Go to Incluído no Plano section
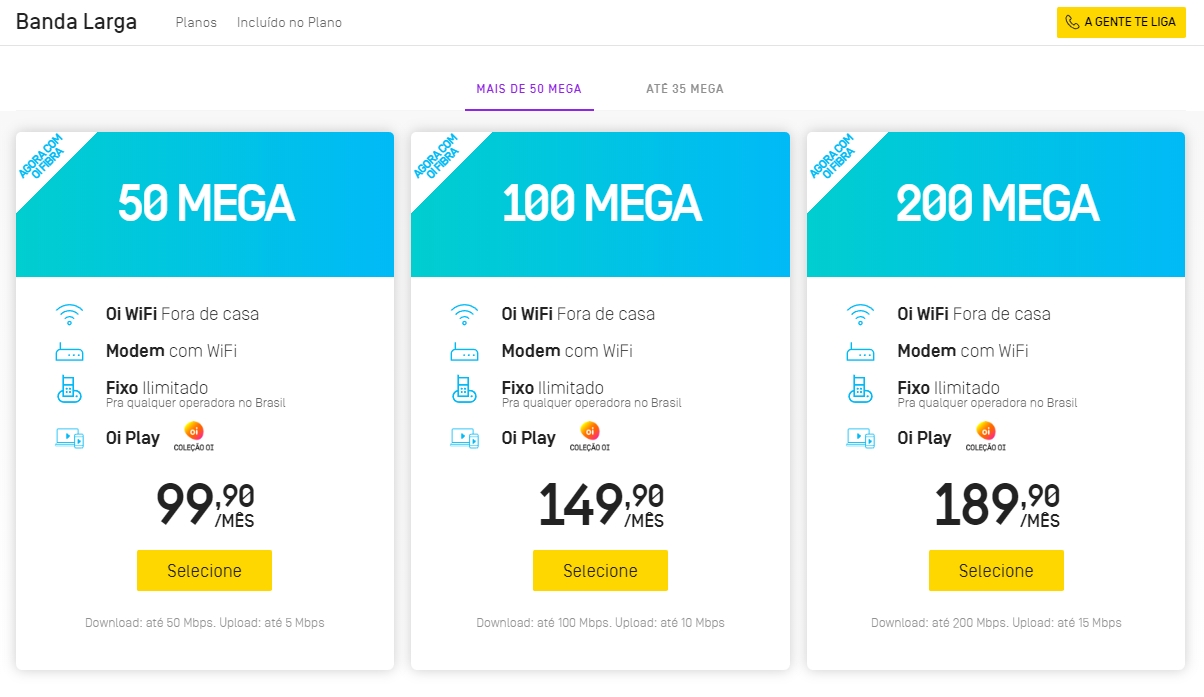Image resolution: width=1204 pixels, height=697 pixels. 289,22
